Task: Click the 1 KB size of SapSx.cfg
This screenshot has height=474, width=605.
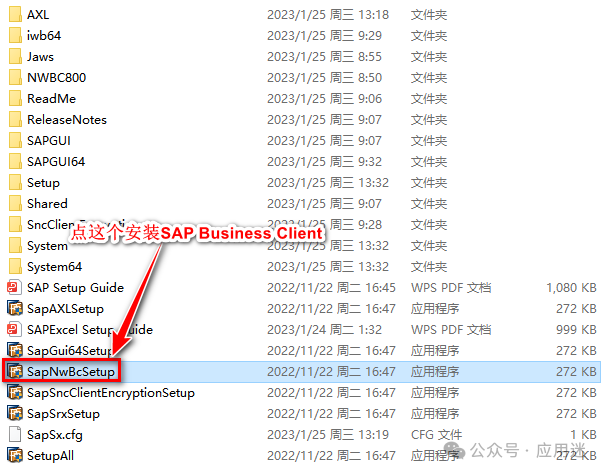Action: tap(583, 434)
